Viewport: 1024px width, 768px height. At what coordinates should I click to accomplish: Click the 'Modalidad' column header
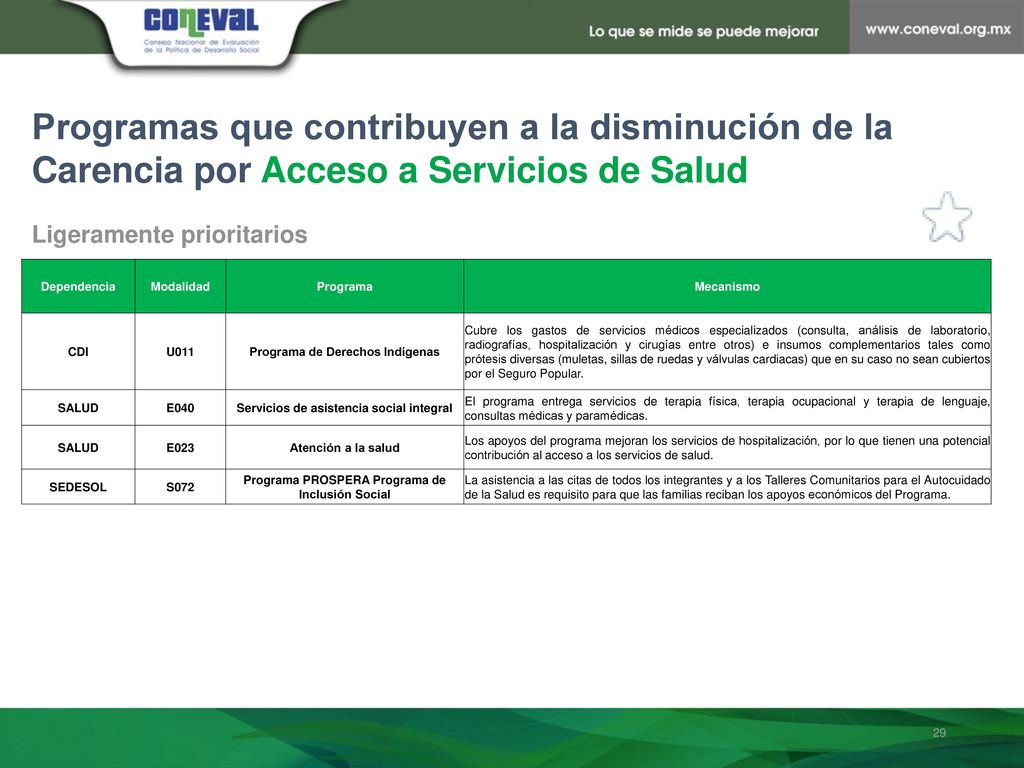[180, 286]
